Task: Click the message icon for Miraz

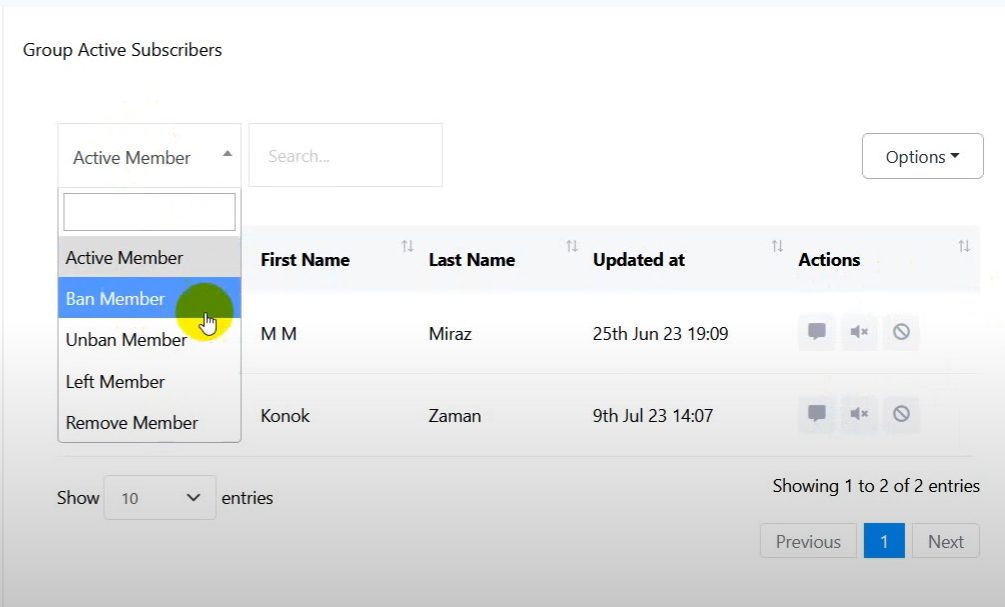Action: pyautogui.click(x=816, y=332)
